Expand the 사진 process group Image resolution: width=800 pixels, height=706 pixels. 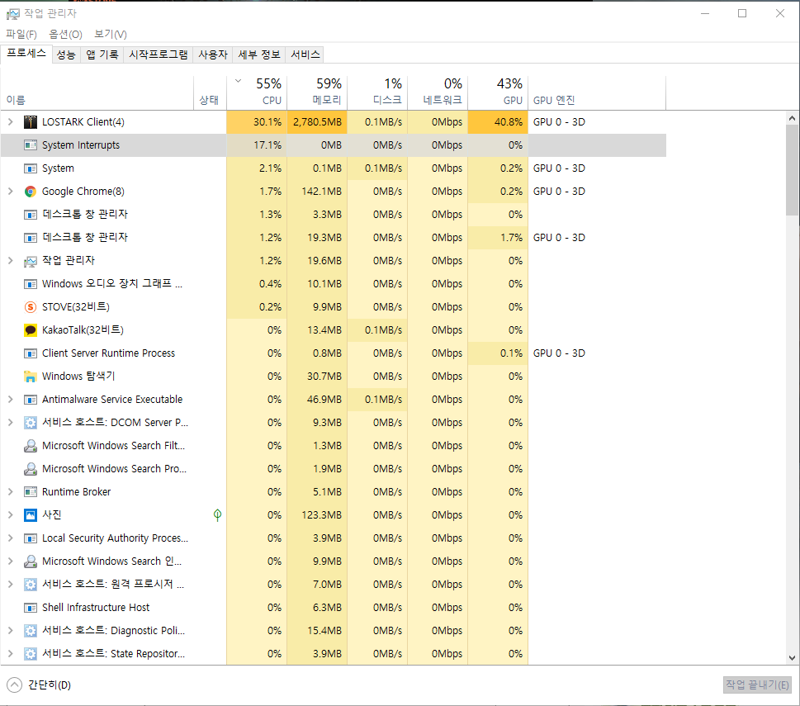(10, 515)
